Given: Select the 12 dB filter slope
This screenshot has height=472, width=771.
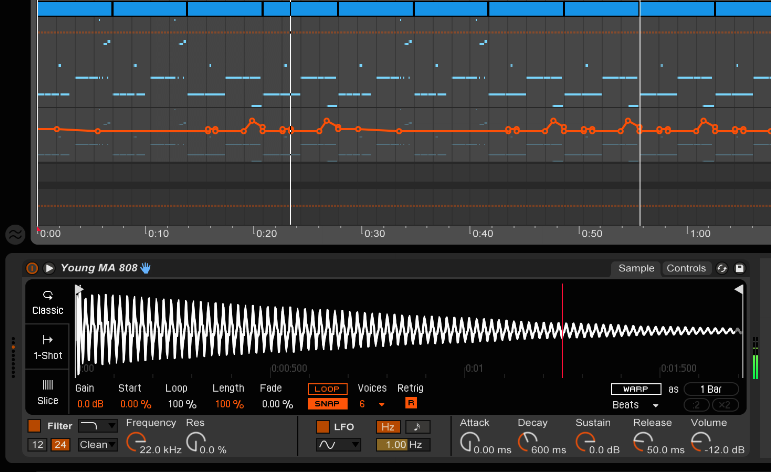Looking at the screenshot, I should pos(38,444).
